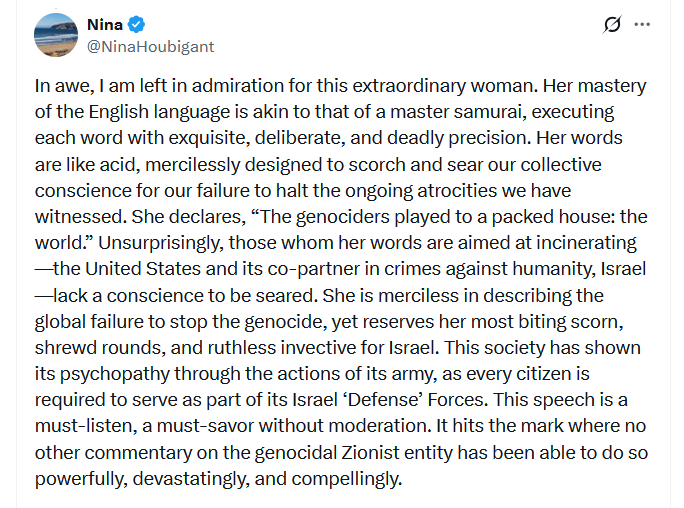Open the three-dot More options menu

coord(642,25)
